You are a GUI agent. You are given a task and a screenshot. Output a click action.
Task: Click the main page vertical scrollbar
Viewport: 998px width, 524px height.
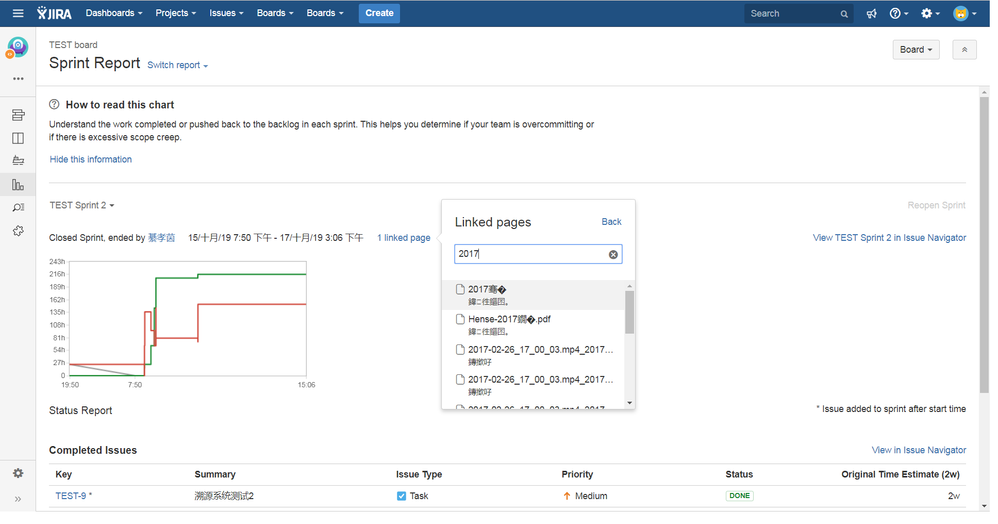[984, 244]
